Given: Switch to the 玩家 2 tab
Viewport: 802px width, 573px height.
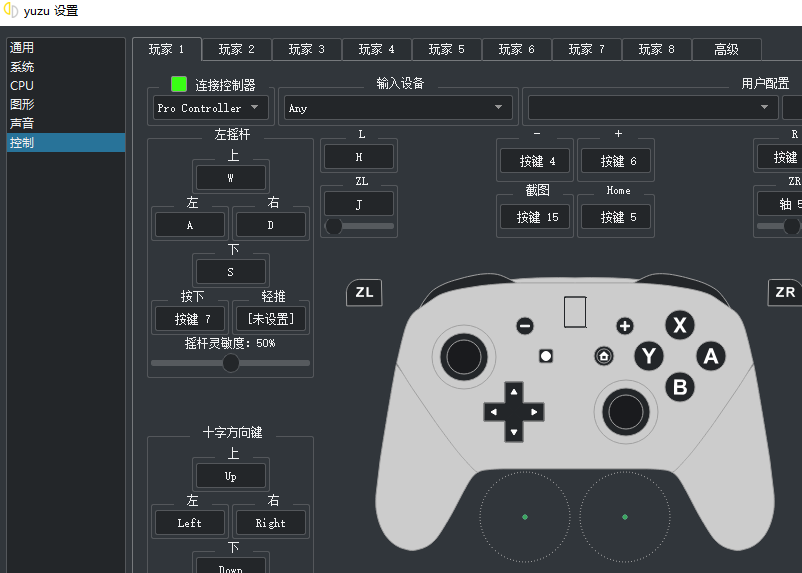Looking at the screenshot, I should click(x=237, y=49).
